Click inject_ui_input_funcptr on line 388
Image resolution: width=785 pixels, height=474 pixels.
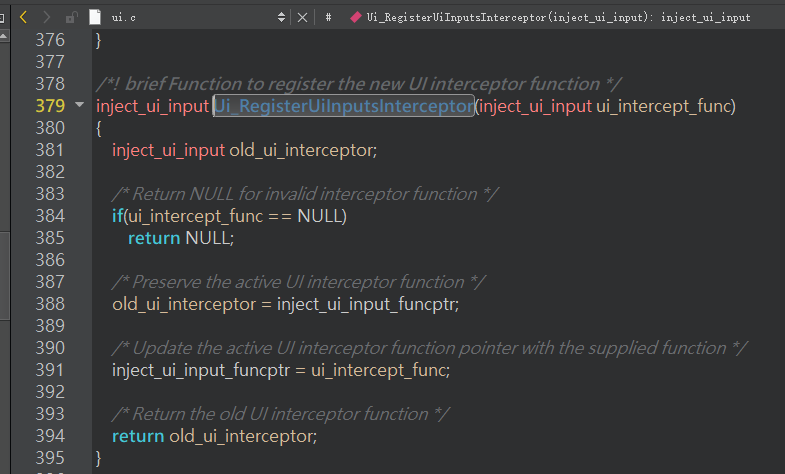(366, 304)
